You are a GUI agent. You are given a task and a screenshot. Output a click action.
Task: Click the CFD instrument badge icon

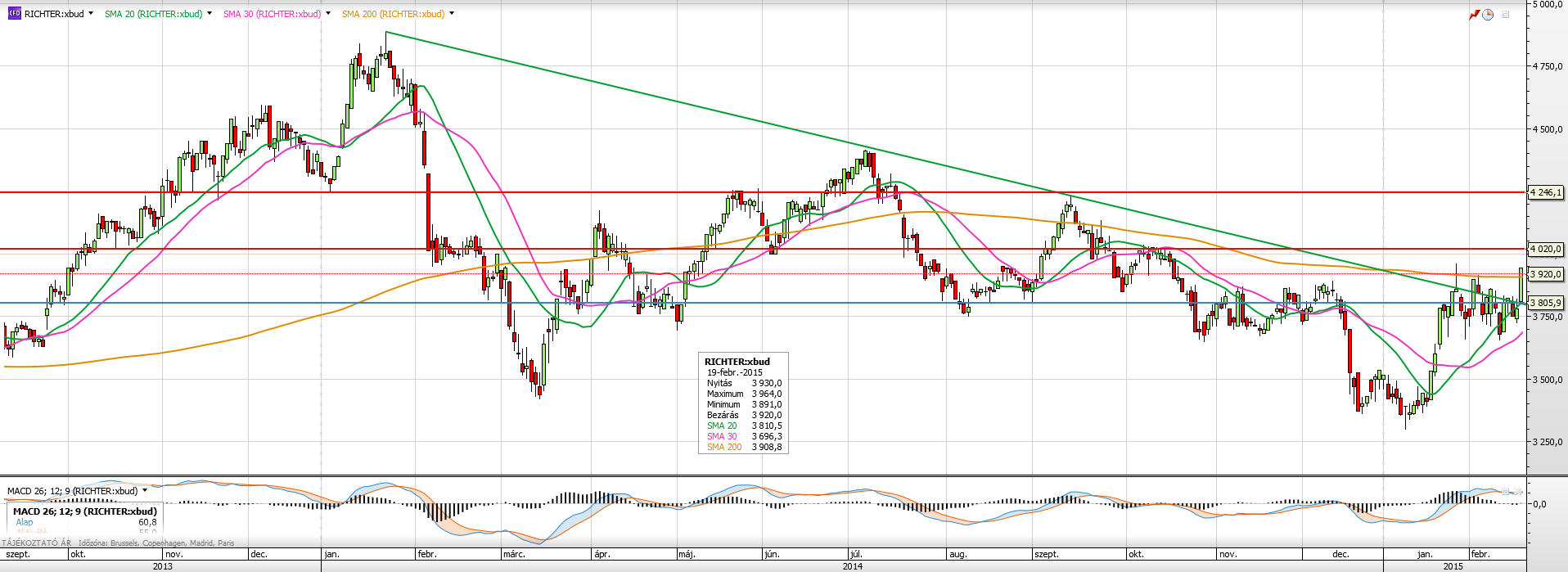[x=14, y=14]
